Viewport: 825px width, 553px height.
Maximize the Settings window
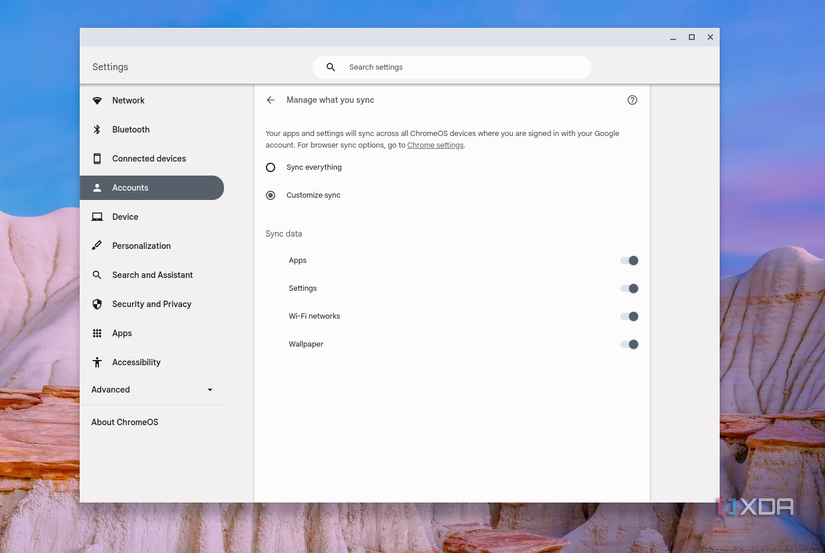pyautogui.click(x=691, y=37)
